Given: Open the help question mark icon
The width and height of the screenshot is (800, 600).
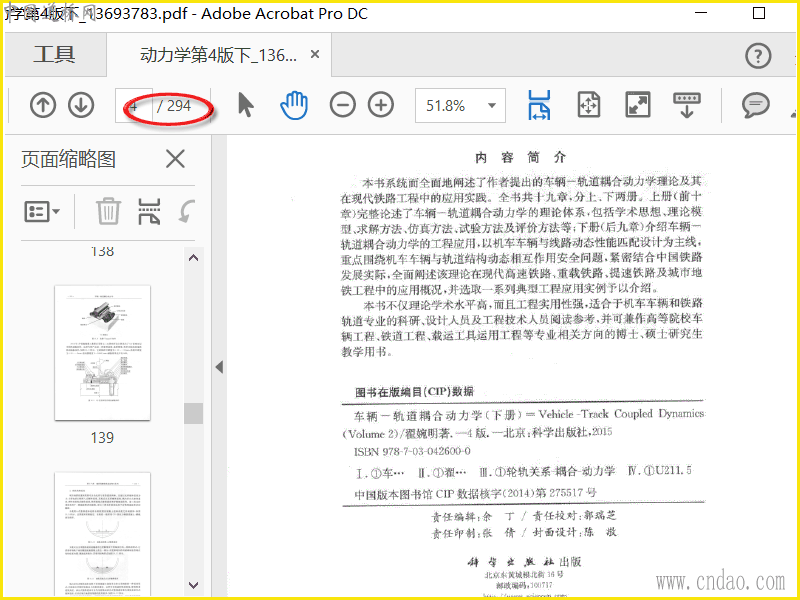Looking at the screenshot, I should (758, 56).
